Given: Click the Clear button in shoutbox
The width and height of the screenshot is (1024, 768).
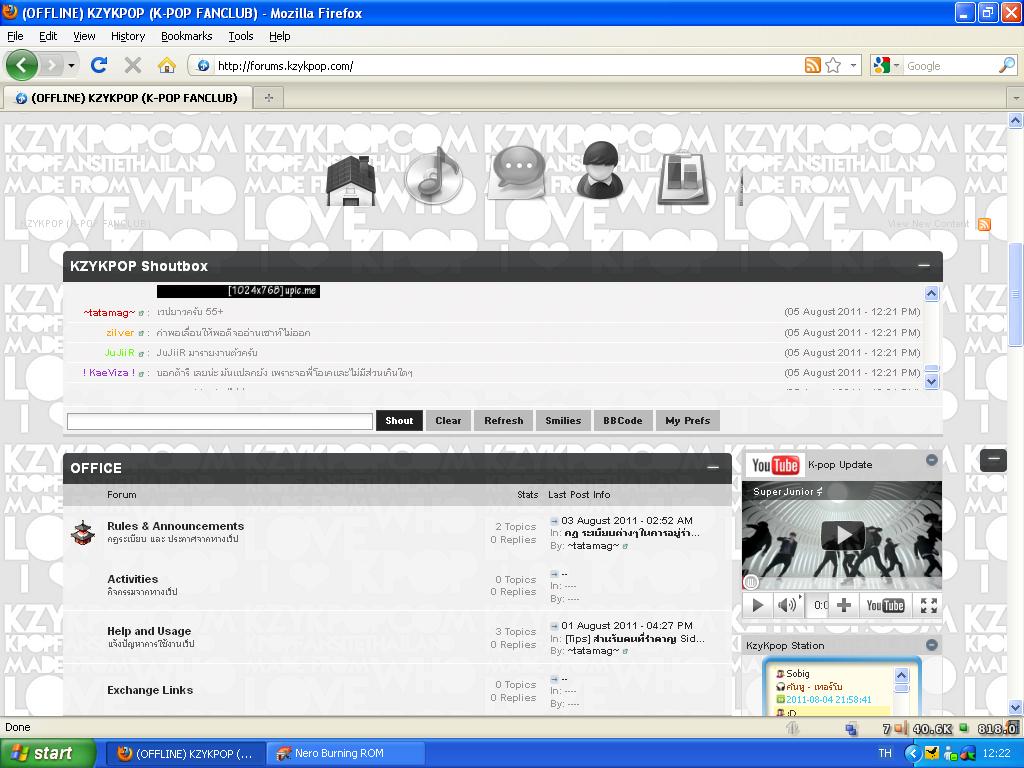Looking at the screenshot, I should pyautogui.click(x=448, y=421).
